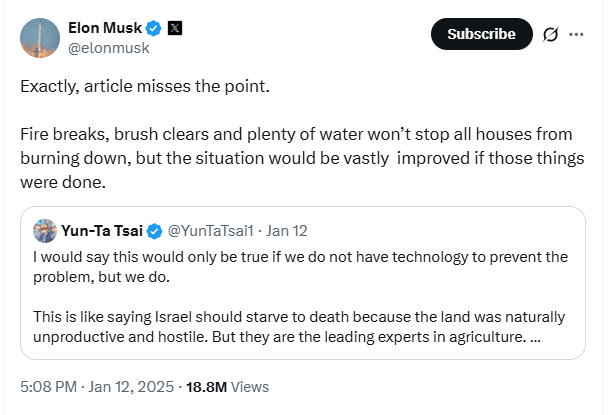The image size is (608, 415).
Task: Click the X affiliate badge icon
Action: click(176, 27)
